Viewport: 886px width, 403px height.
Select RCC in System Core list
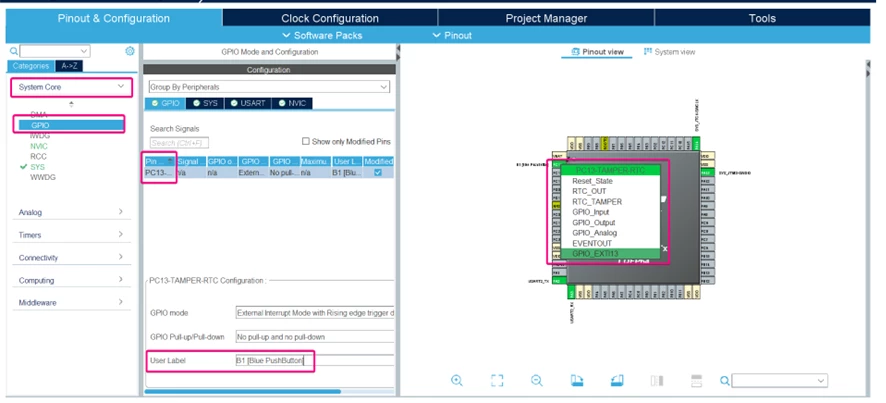point(38,157)
